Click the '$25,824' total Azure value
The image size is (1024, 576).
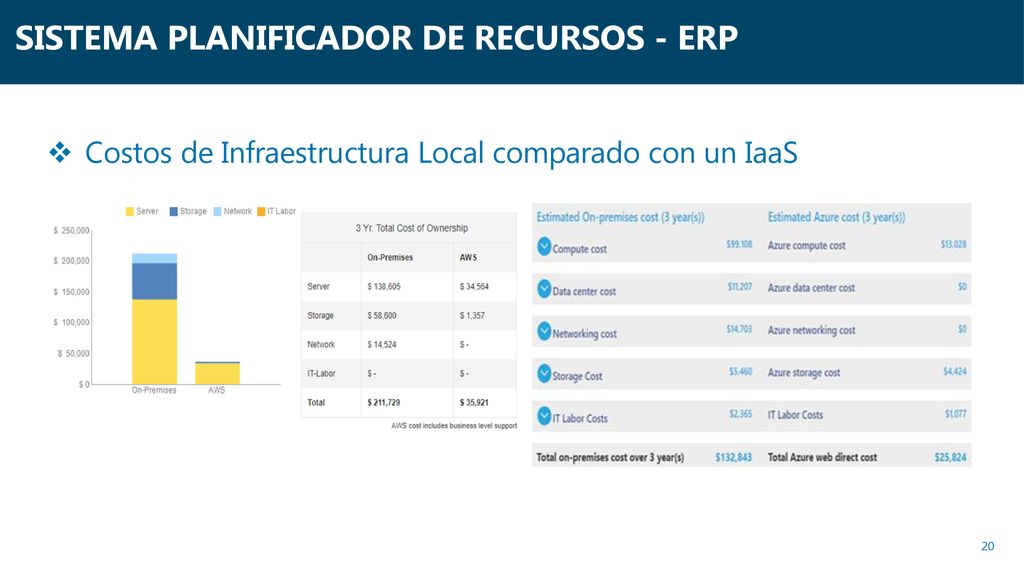[950, 457]
